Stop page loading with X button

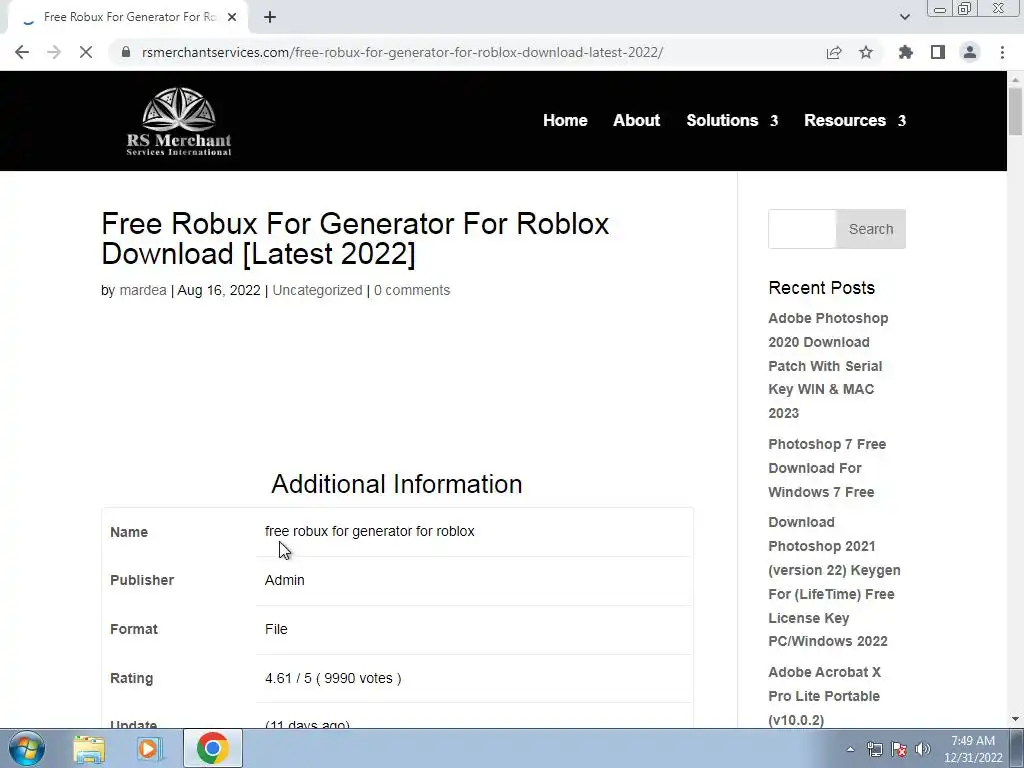[x=86, y=52]
